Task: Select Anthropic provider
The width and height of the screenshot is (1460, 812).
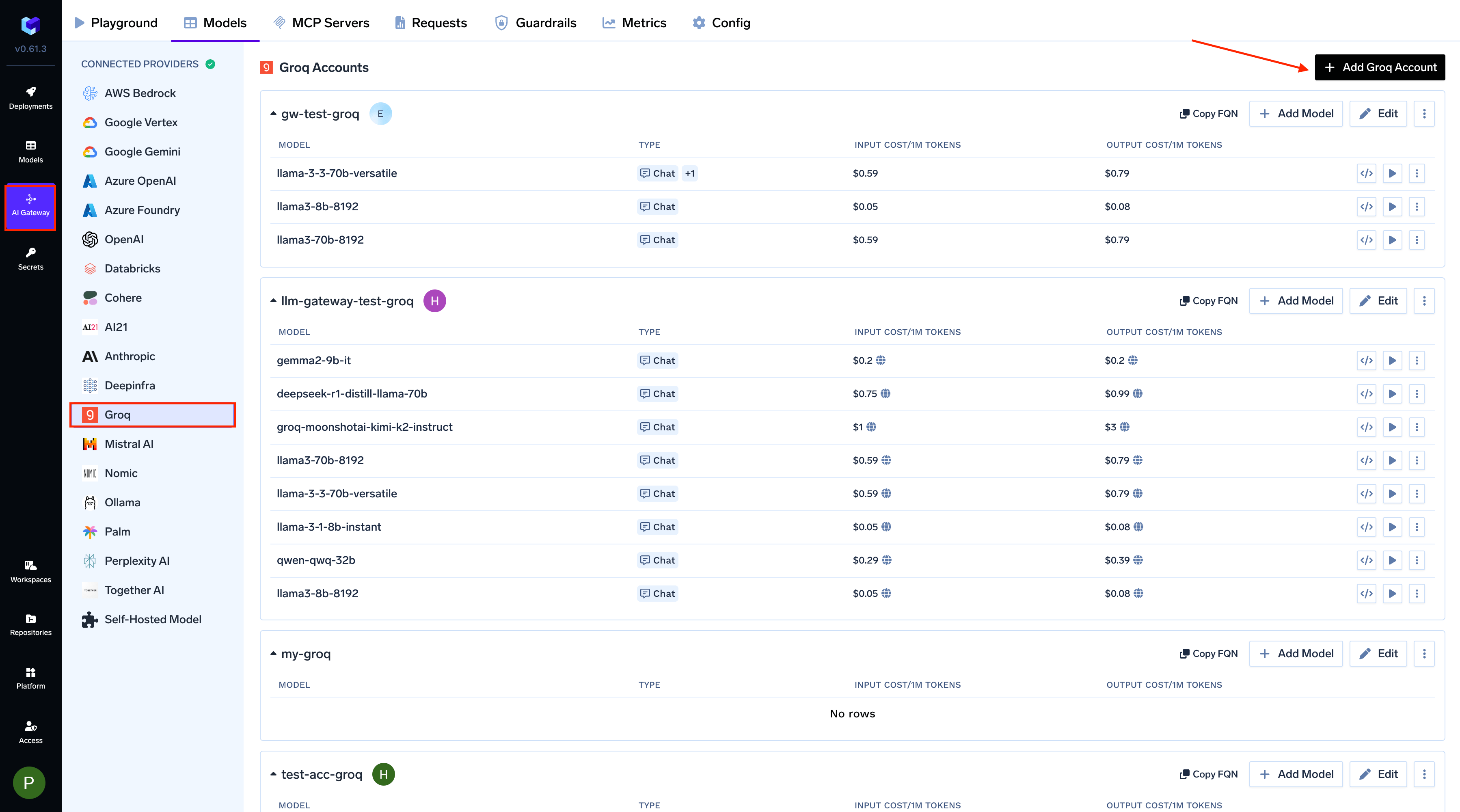Action: 152,356
